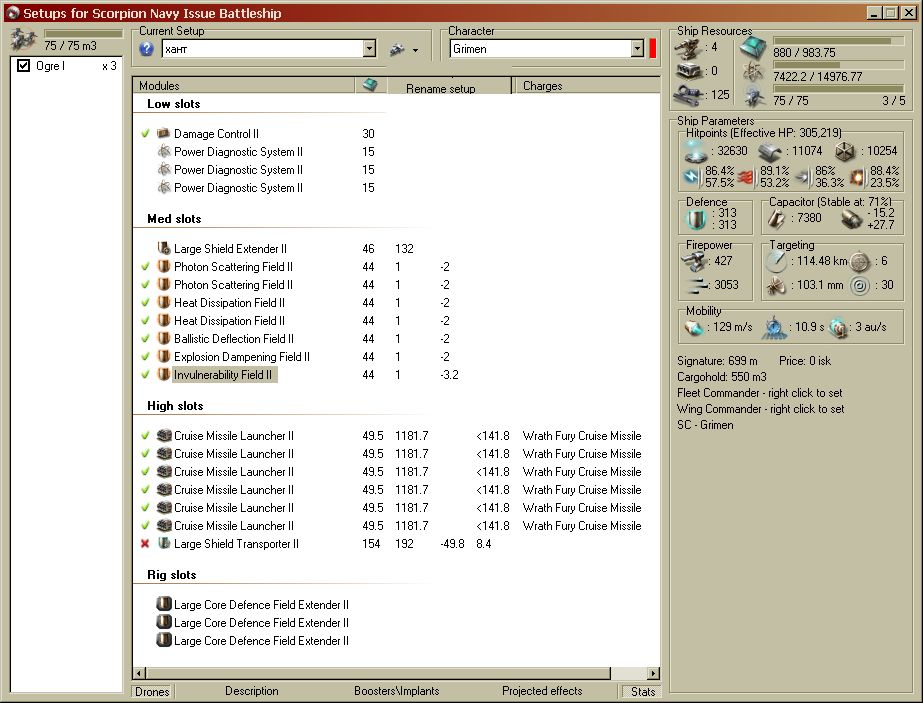Toggle the Ogre I drone checkbox

pyautogui.click(x=24, y=66)
